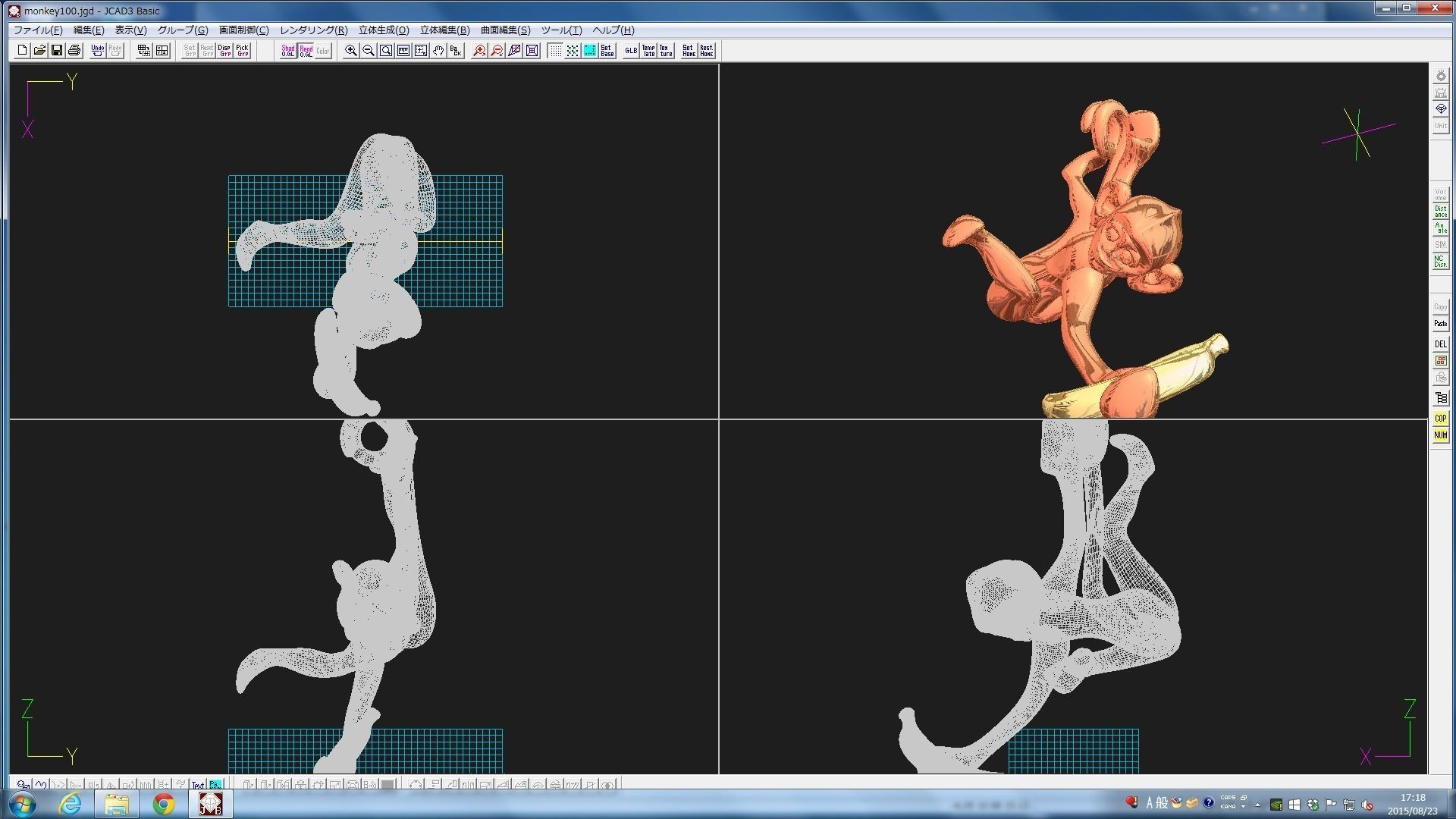The width and height of the screenshot is (1456, 819).
Task: Click the red zoom-out magnifier icon
Action: [497, 51]
